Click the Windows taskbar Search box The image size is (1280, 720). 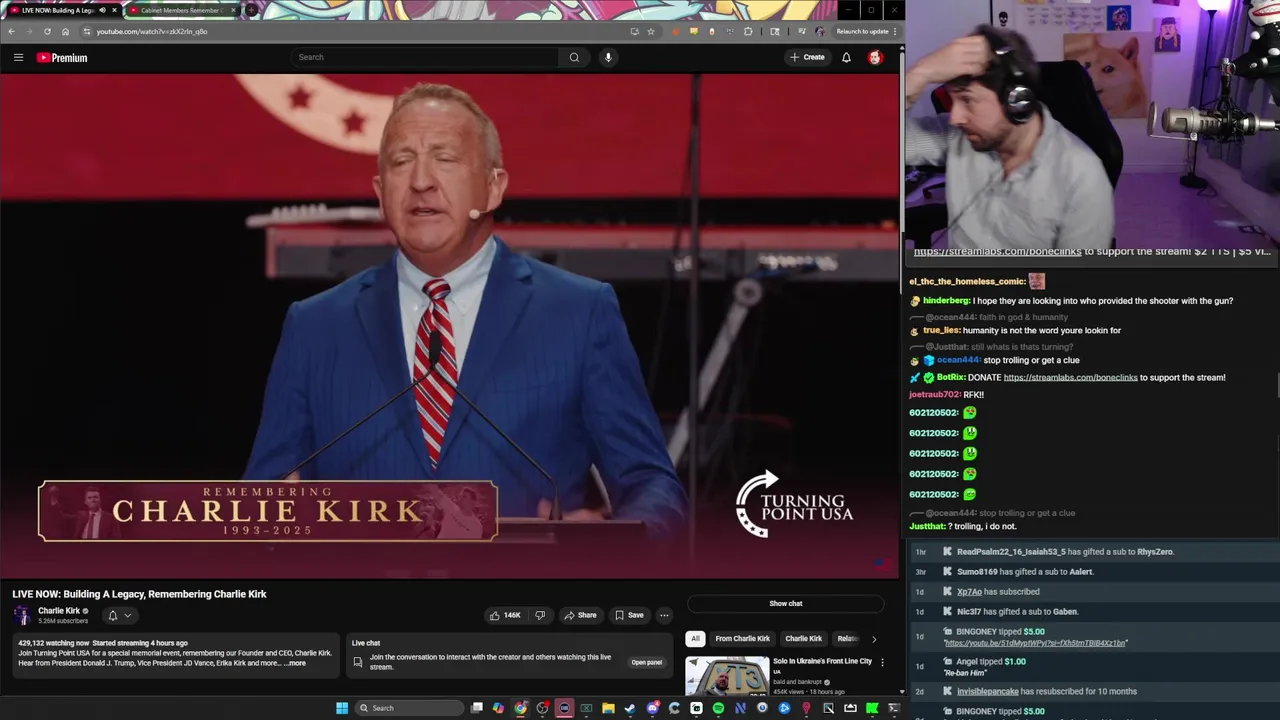coord(410,708)
